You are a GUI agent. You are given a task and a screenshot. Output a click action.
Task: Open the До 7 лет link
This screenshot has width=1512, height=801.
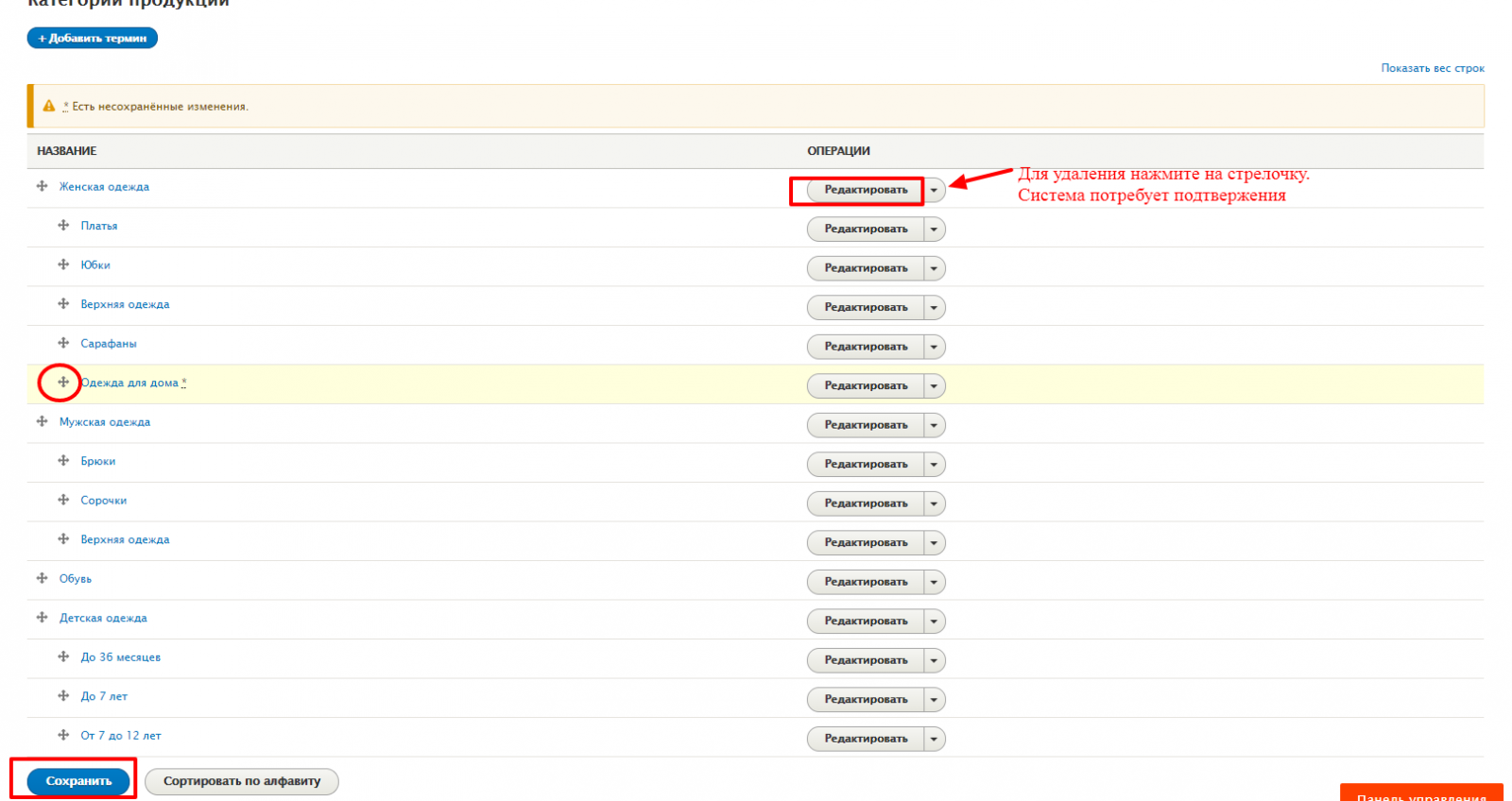[104, 696]
